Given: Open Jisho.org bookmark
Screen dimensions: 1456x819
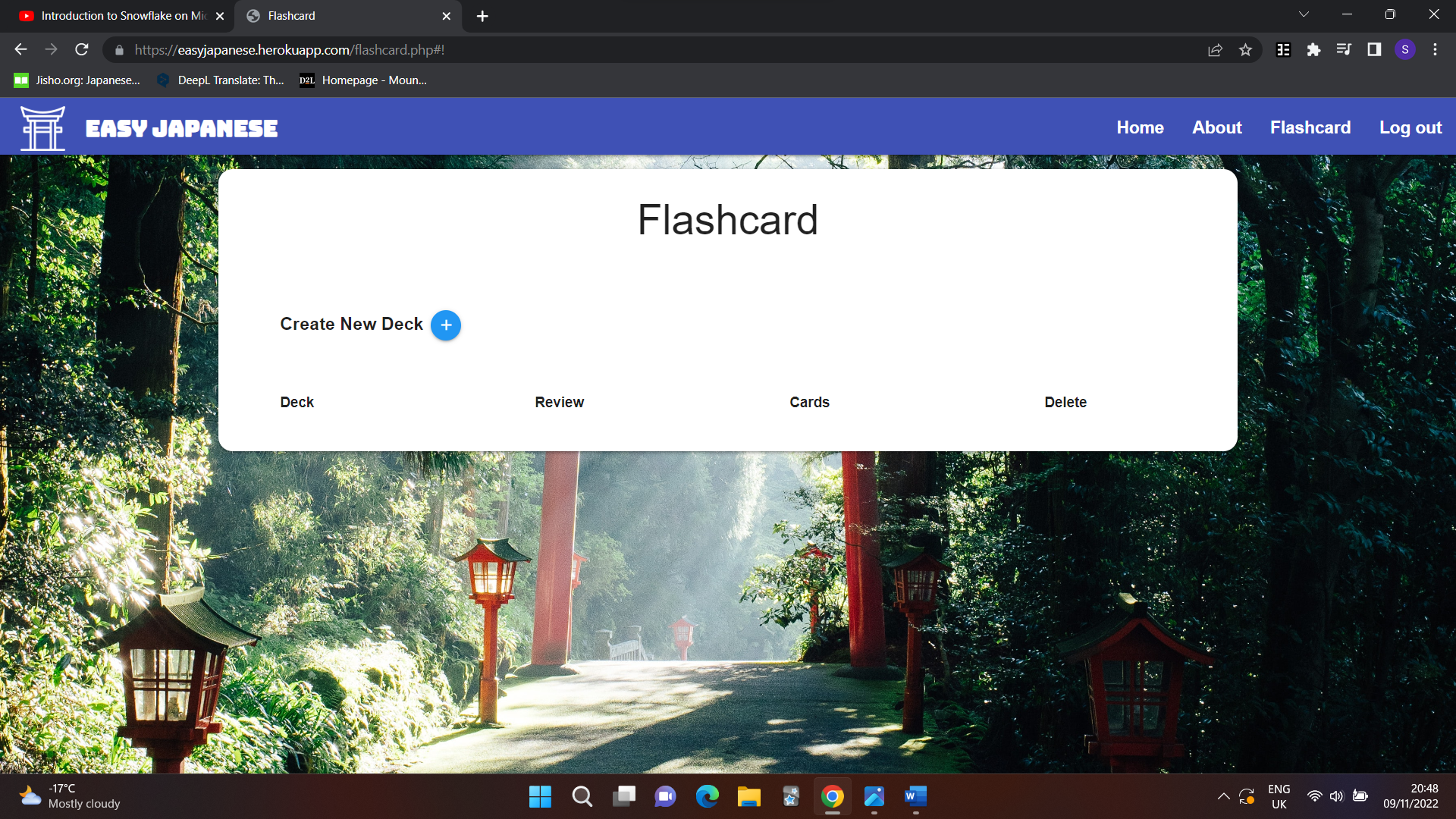Looking at the screenshot, I should (77, 80).
